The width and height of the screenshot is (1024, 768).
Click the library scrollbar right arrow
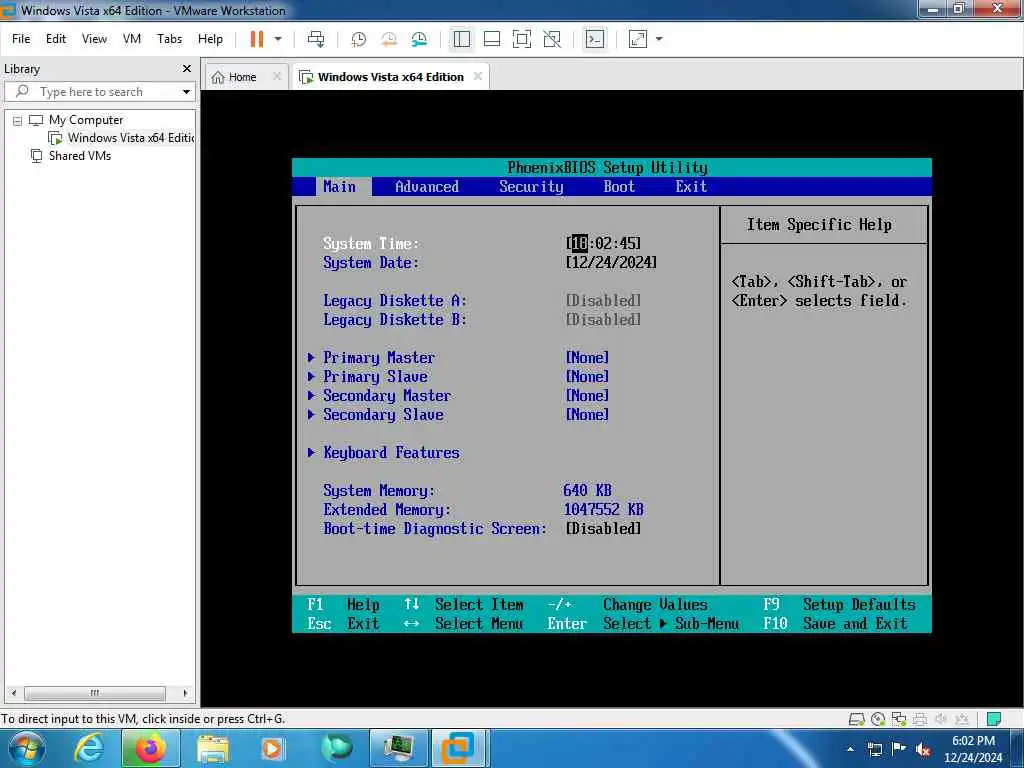[185, 693]
